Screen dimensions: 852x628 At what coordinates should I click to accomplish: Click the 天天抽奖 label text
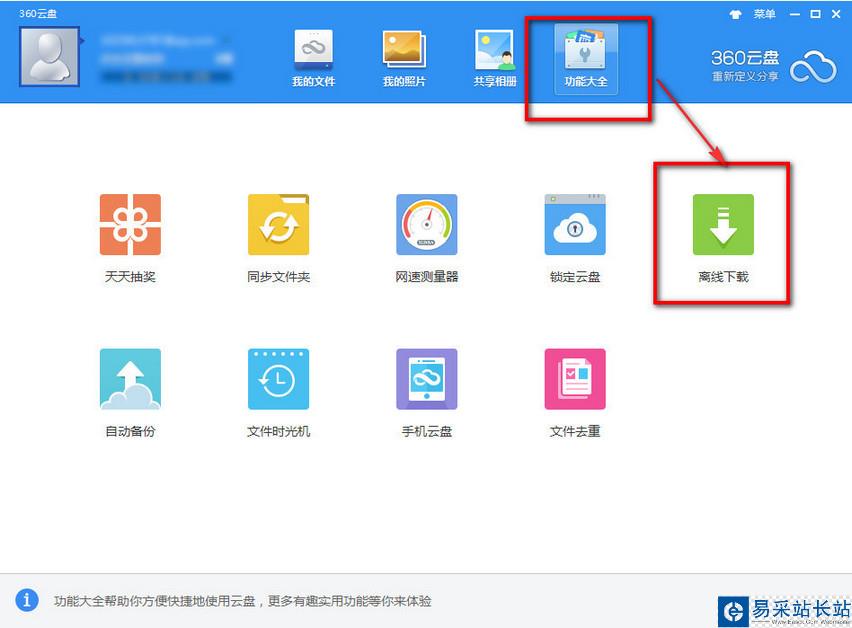130,277
